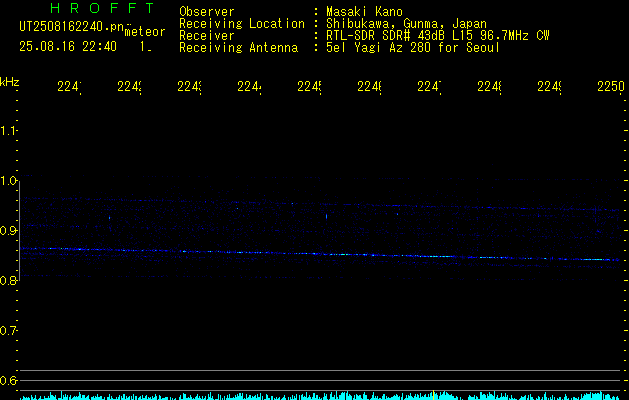Select the Observer label
Viewport: 629px width, 400px height.
[x=207, y=12]
